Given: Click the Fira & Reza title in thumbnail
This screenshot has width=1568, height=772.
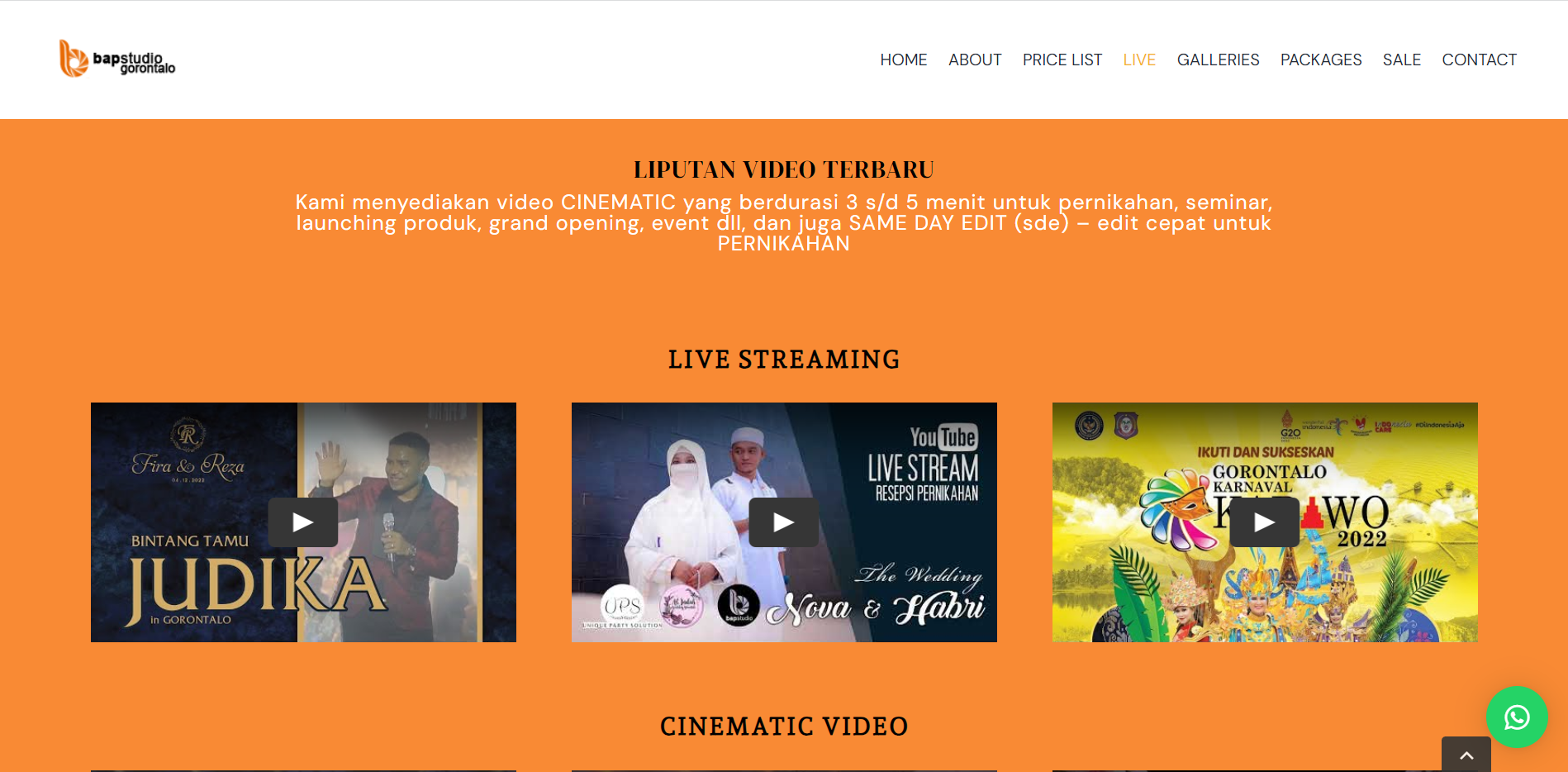Looking at the screenshot, I should coord(188,465).
